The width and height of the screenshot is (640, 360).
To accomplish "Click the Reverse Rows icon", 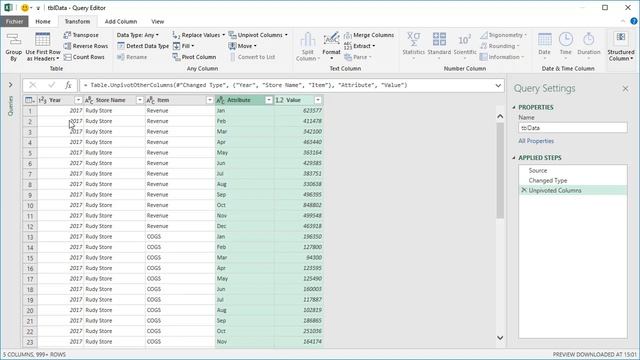I will [67, 46].
